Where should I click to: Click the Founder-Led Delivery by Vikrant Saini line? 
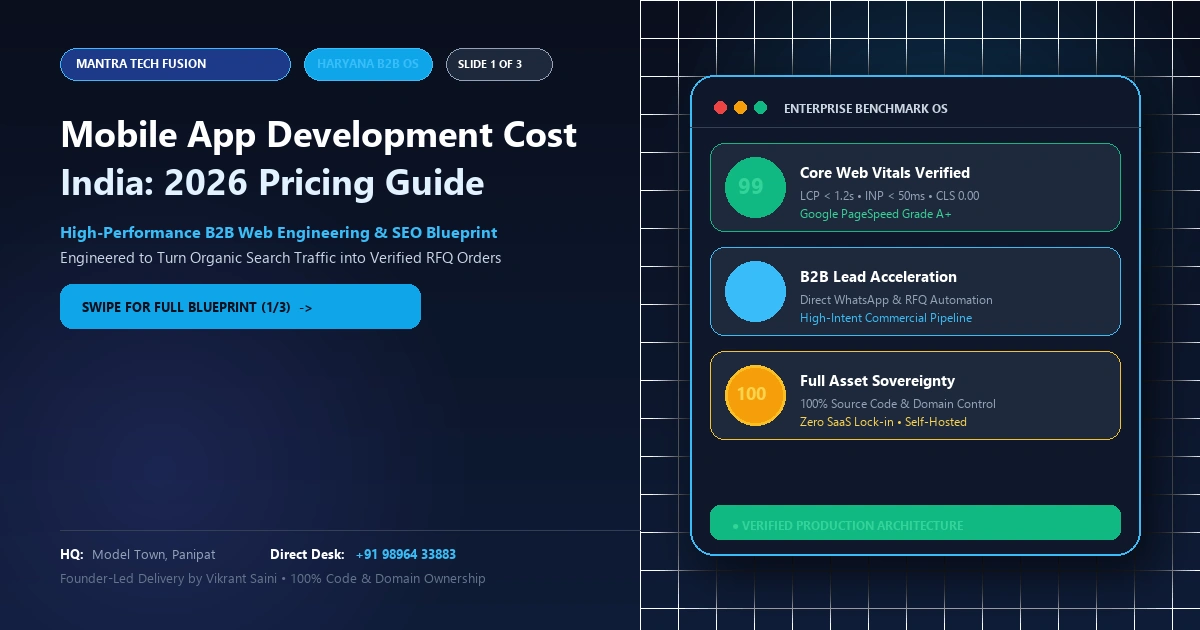pos(273,579)
